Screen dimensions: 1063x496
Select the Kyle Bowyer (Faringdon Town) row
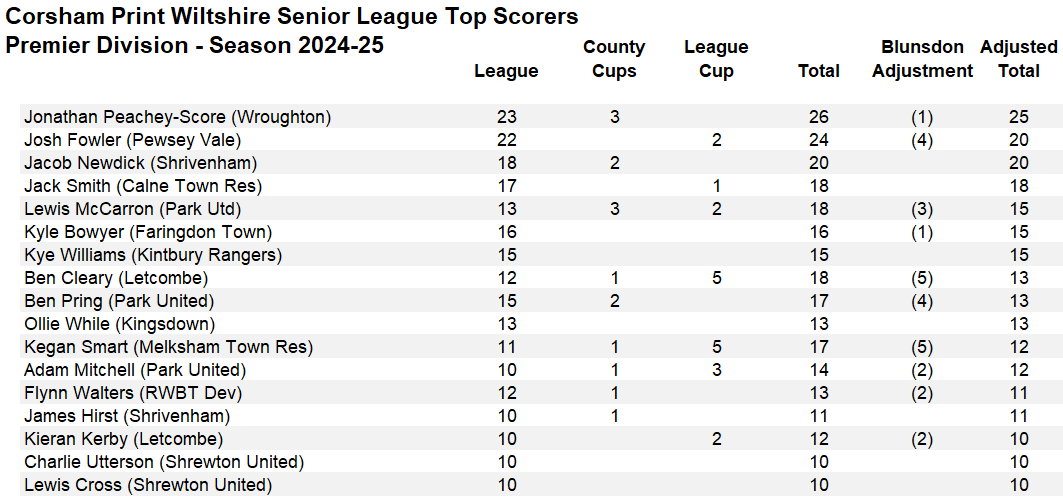click(x=147, y=232)
